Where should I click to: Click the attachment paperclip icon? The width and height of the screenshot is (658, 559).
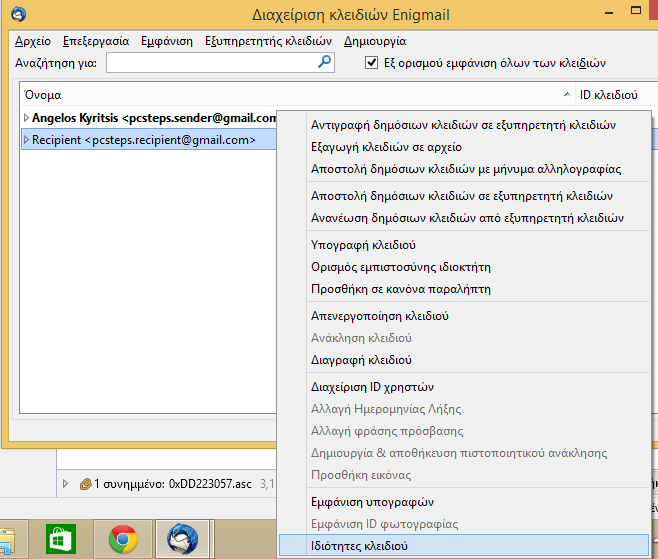[86, 484]
